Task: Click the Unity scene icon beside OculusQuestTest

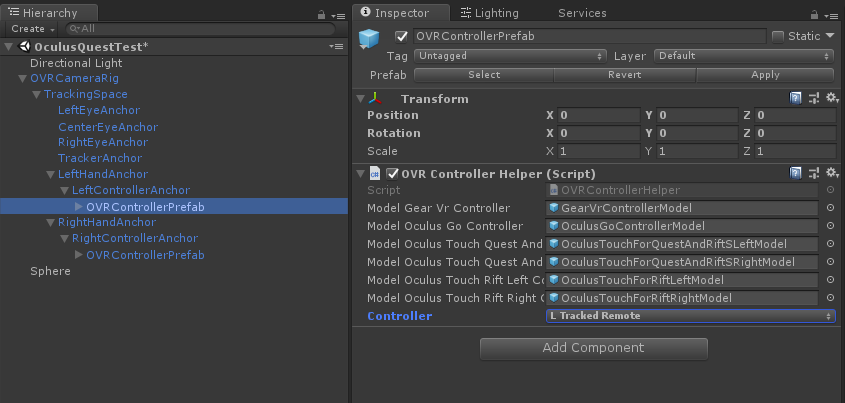Action: coord(24,46)
